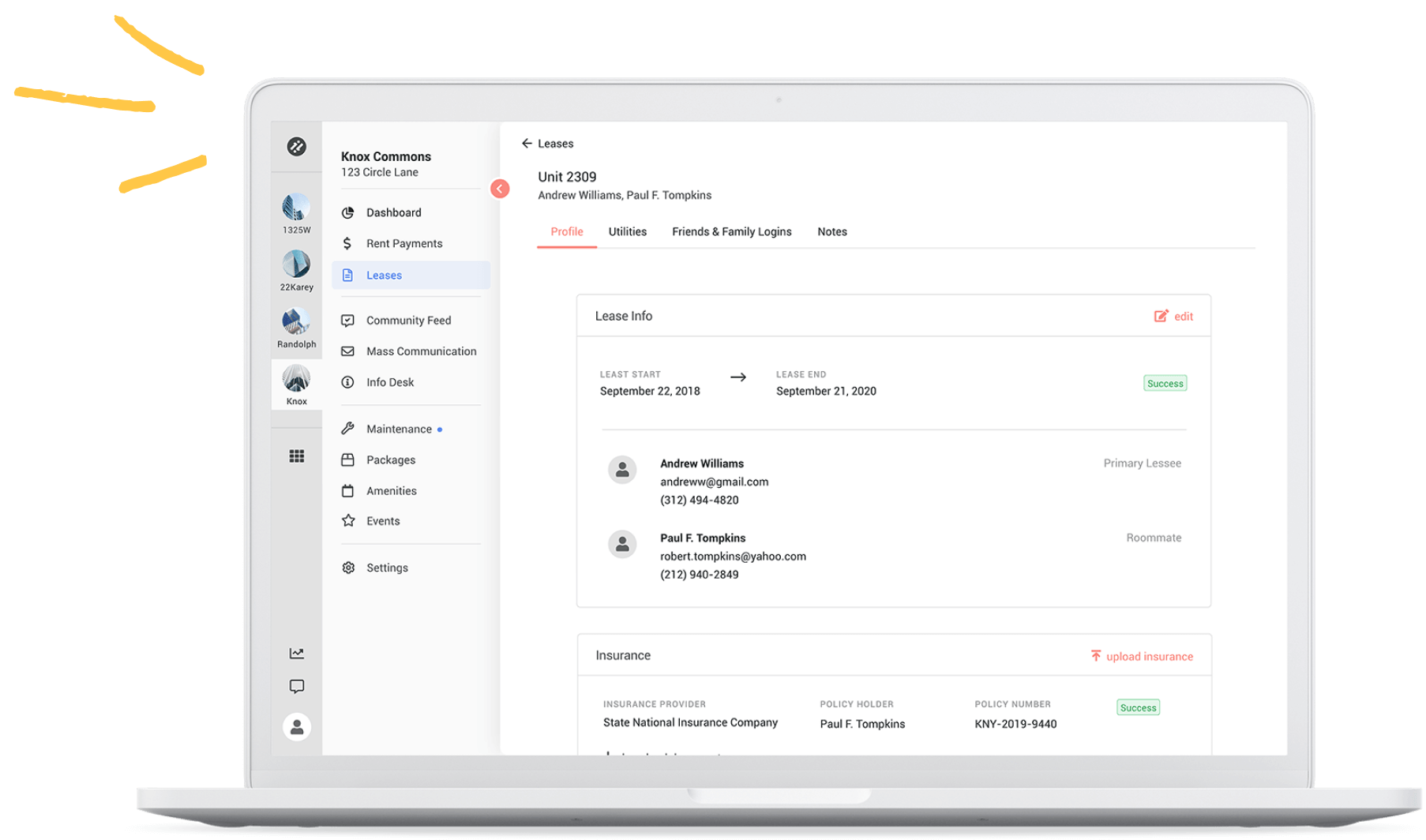1426x840 pixels.
Task: Open the Friends & Family Logins tab
Action: point(732,231)
